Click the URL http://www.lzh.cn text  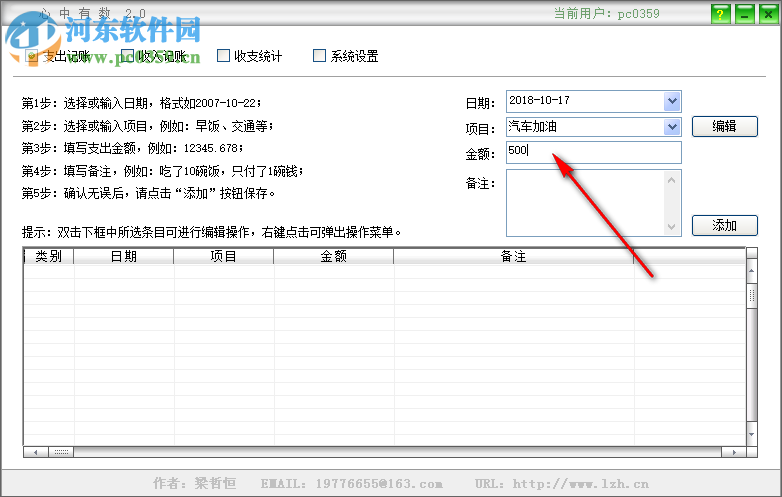tap(562, 484)
